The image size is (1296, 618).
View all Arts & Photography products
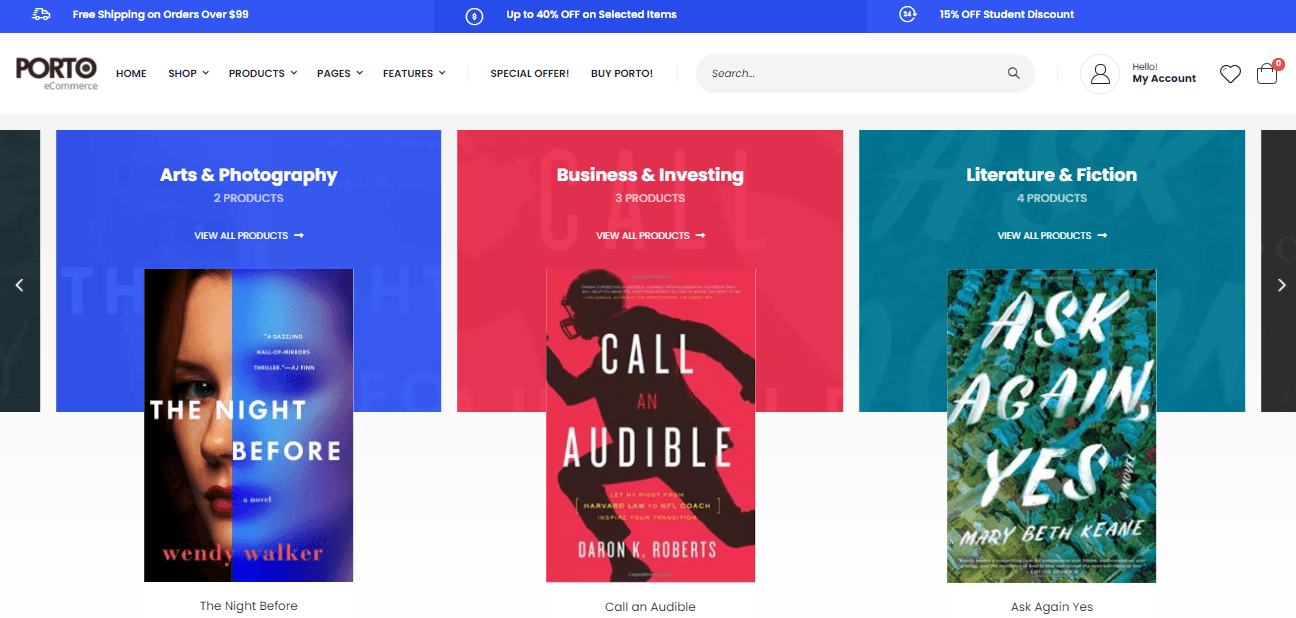point(248,236)
